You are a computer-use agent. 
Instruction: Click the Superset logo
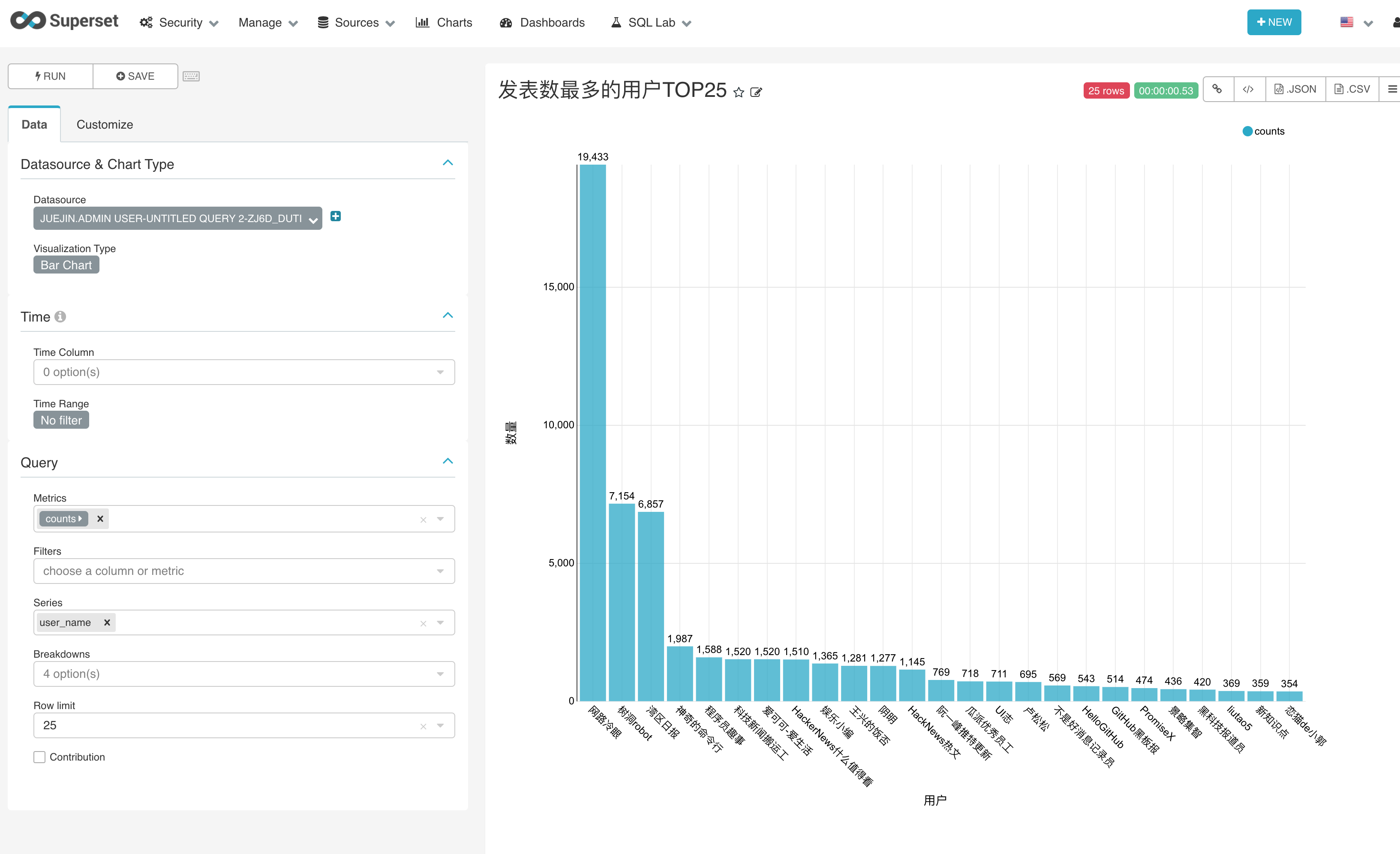click(64, 21)
